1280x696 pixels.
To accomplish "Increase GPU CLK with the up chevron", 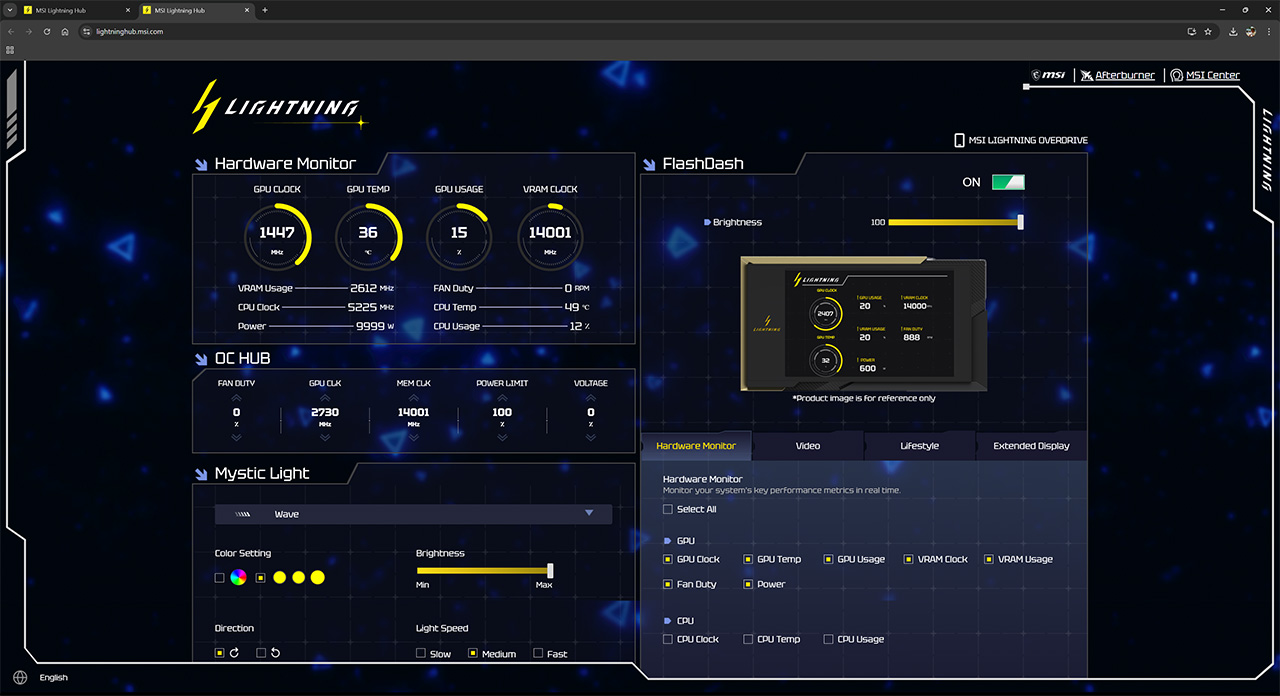I will (325, 398).
